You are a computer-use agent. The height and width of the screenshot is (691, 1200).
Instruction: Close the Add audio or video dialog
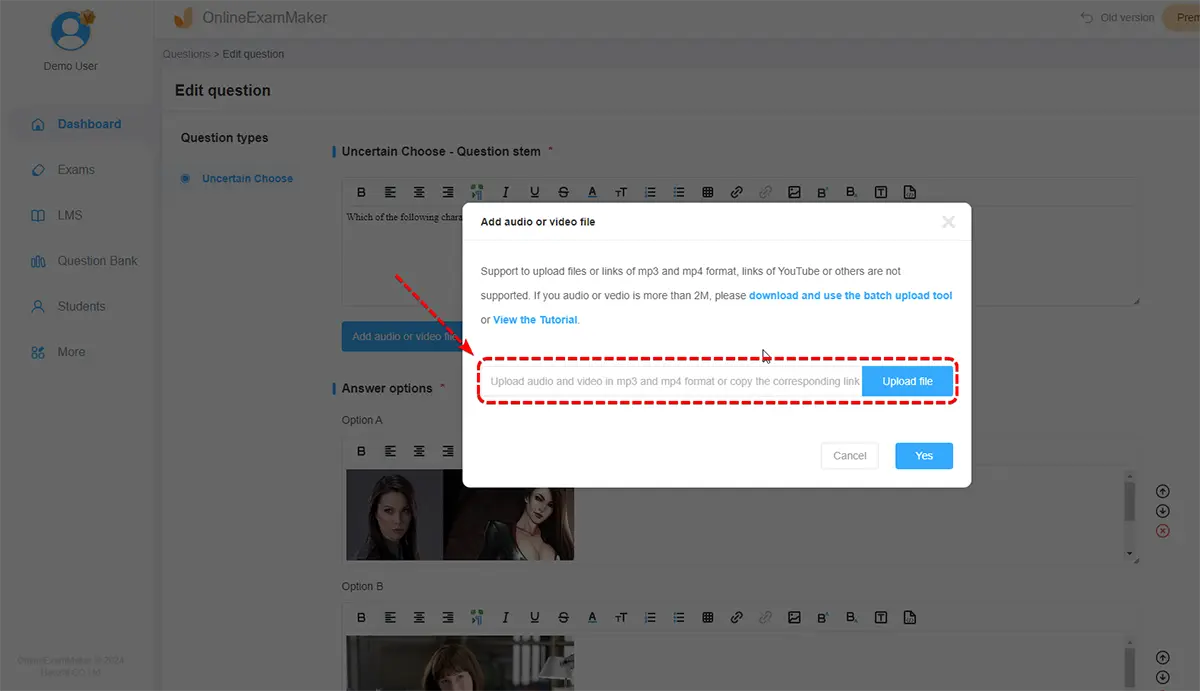coord(948,222)
